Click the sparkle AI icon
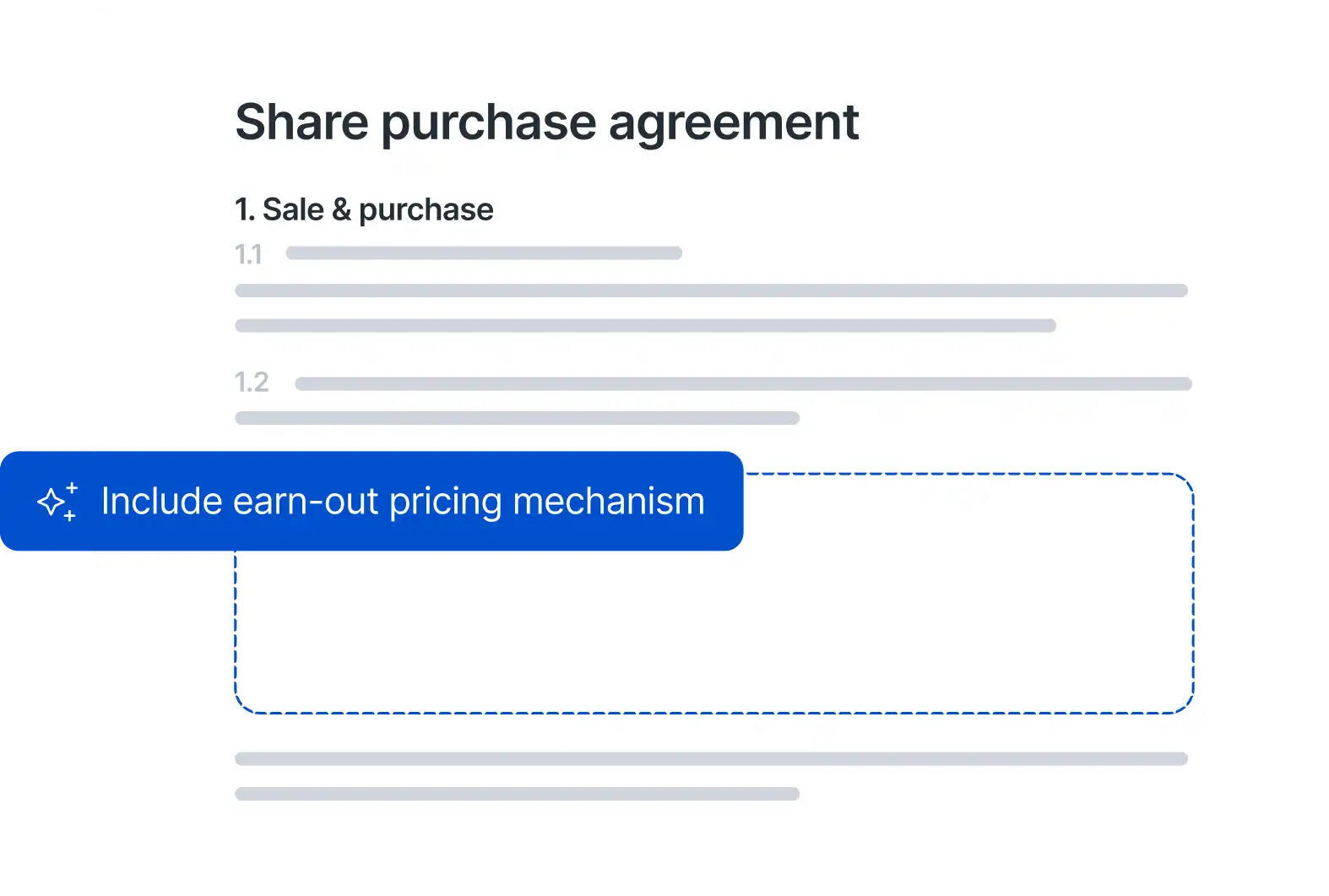This screenshot has height=896, width=1329. (x=57, y=502)
